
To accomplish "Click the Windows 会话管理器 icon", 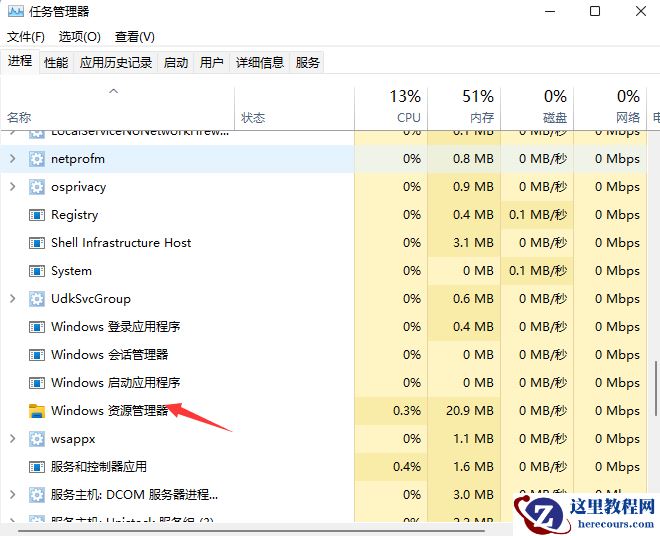I will pos(37,355).
